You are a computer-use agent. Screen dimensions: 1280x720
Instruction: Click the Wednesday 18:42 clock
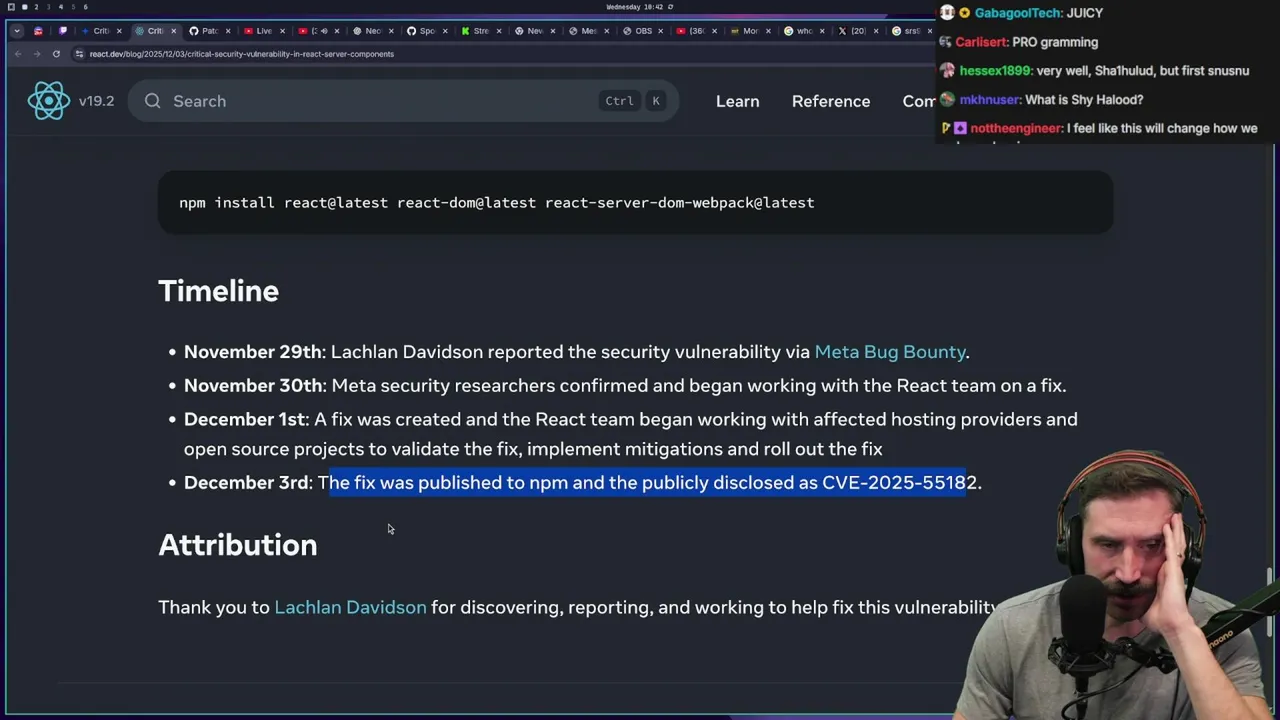(634, 7)
